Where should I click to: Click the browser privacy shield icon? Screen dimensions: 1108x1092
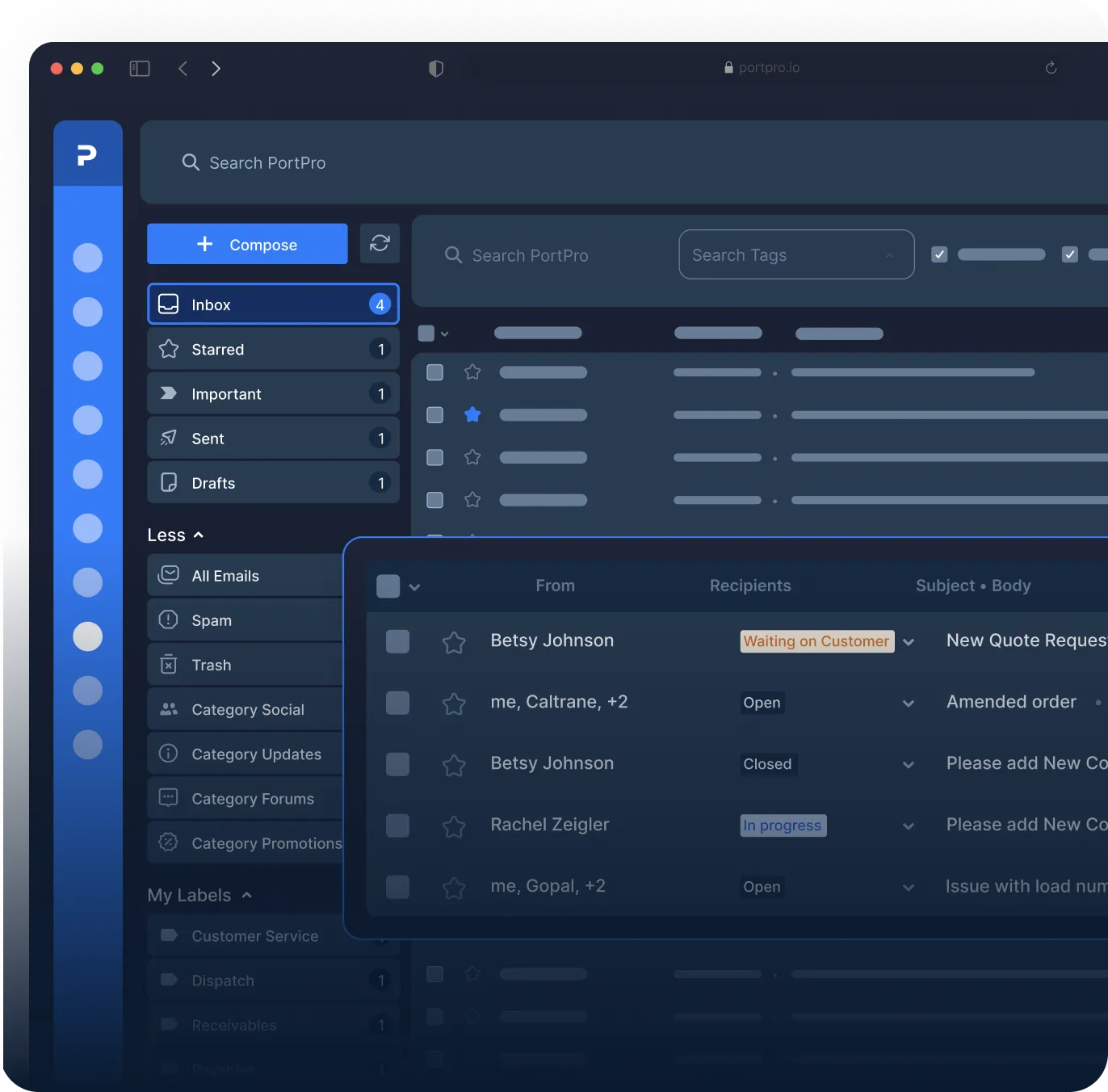[x=436, y=69]
